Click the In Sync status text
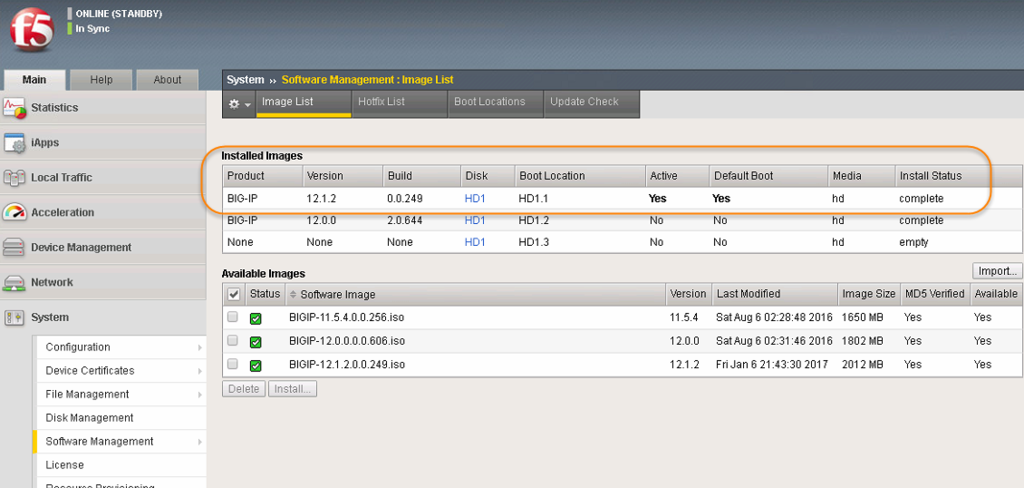The width and height of the screenshot is (1024, 488). (93, 29)
